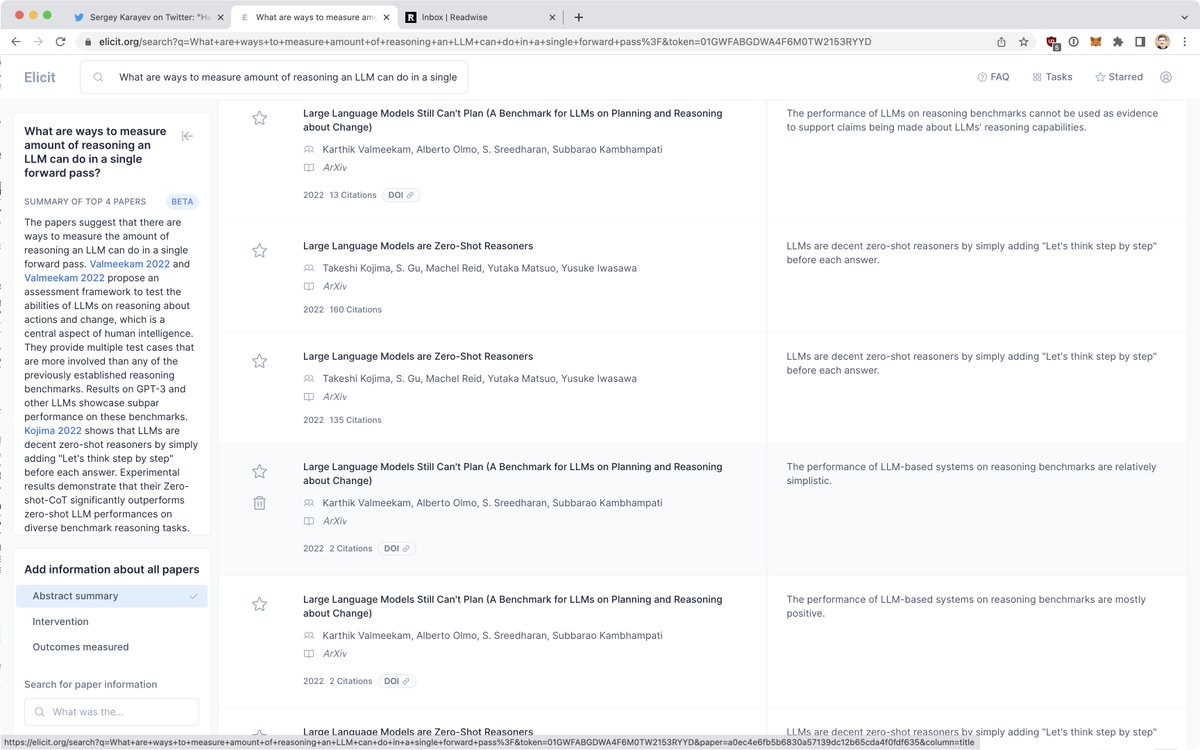Toggle Abstract summary column option

(x=111, y=596)
